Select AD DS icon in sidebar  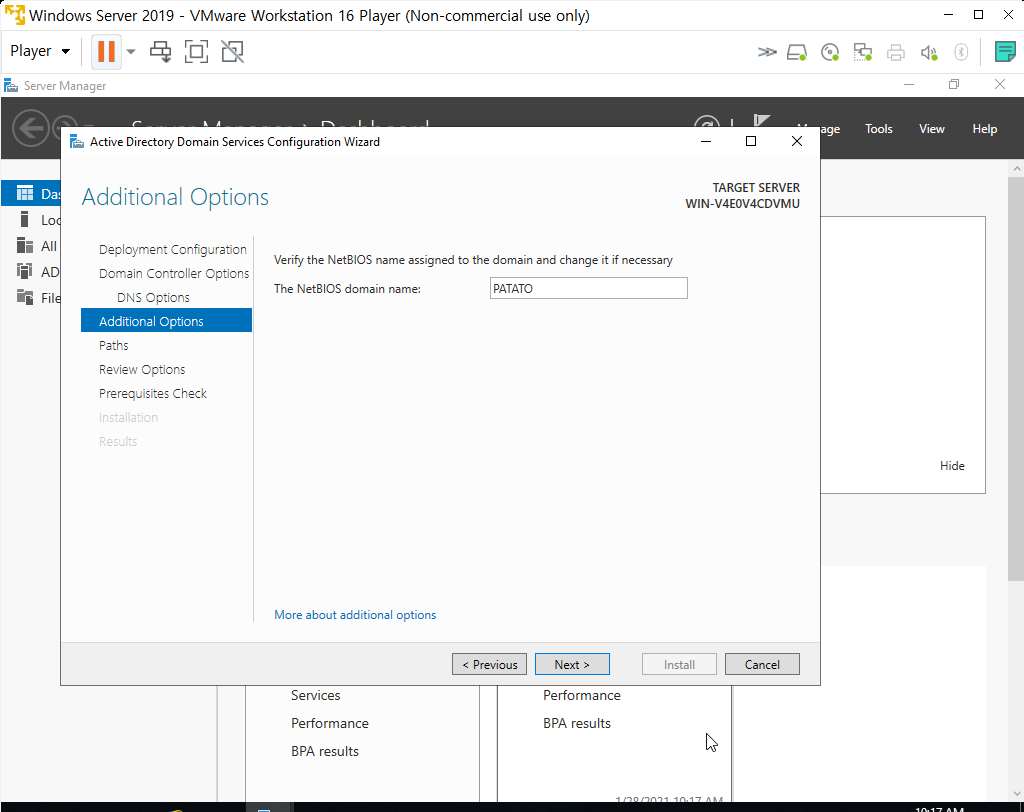[25, 272]
